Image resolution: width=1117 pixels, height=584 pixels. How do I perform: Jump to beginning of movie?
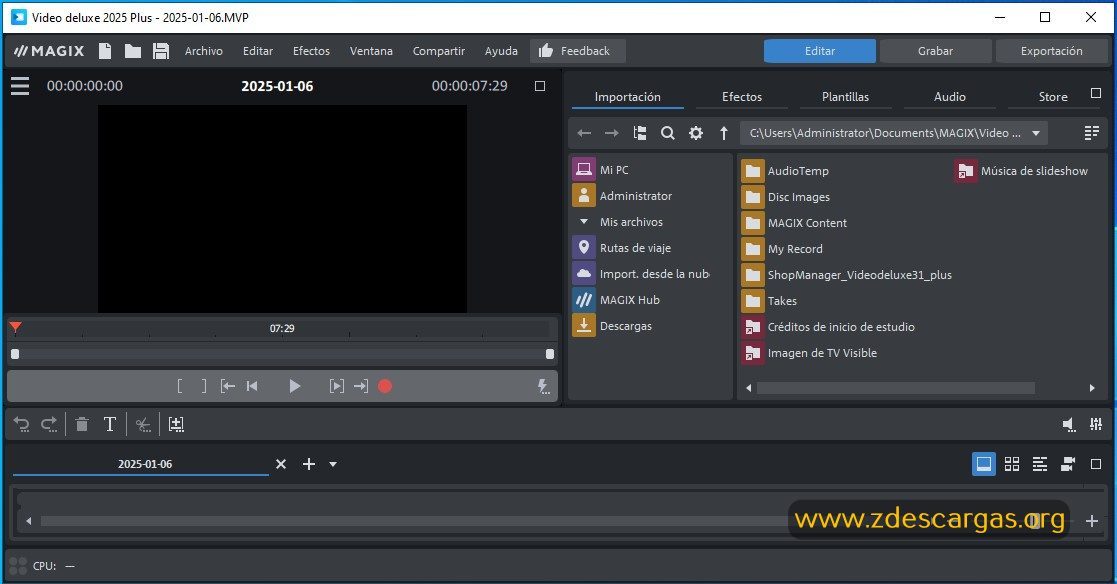tap(252, 386)
